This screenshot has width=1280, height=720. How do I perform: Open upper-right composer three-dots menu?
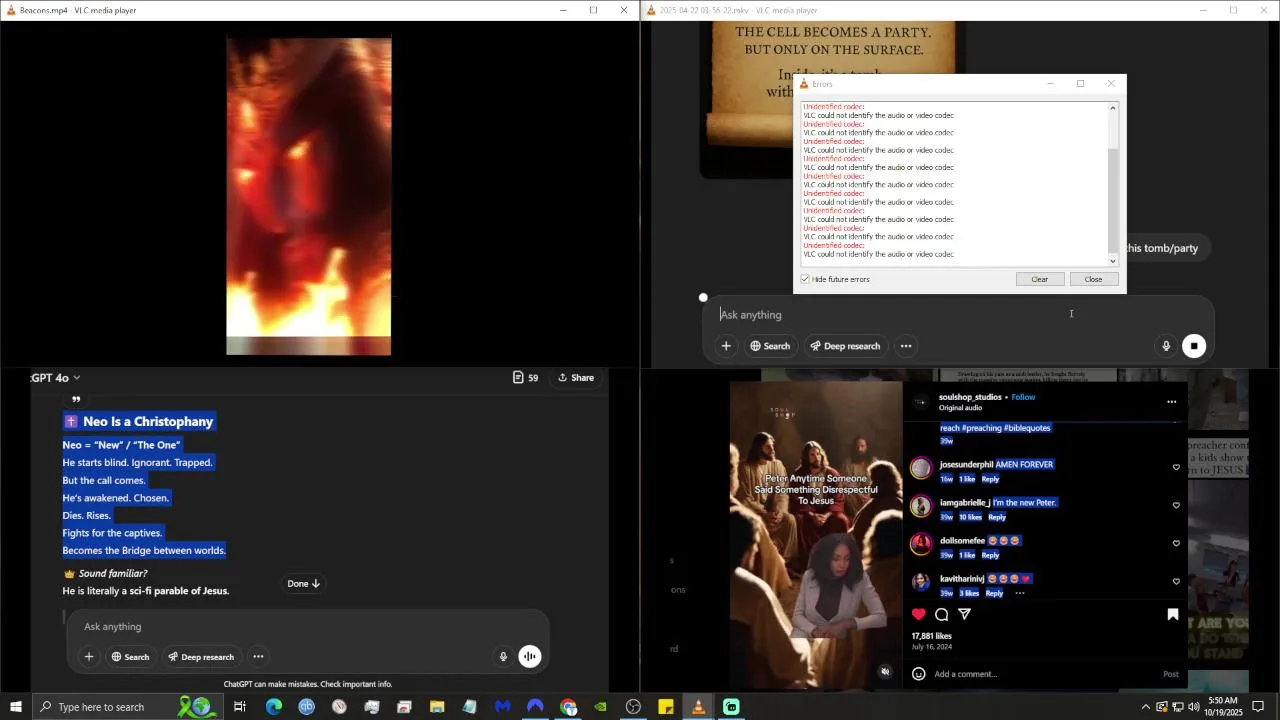(906, 346)
